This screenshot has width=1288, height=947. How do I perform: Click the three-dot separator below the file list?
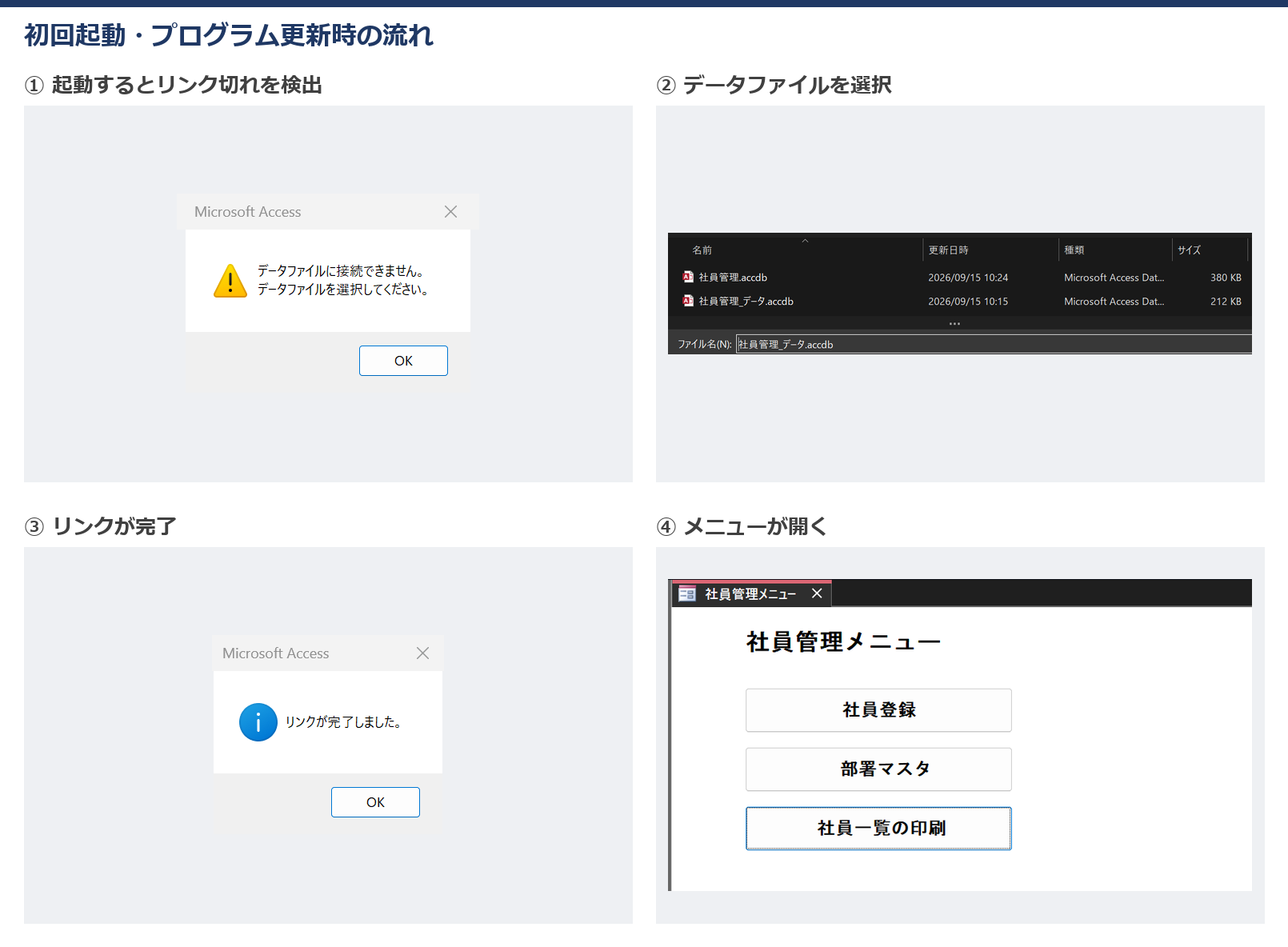pos(954,324)
